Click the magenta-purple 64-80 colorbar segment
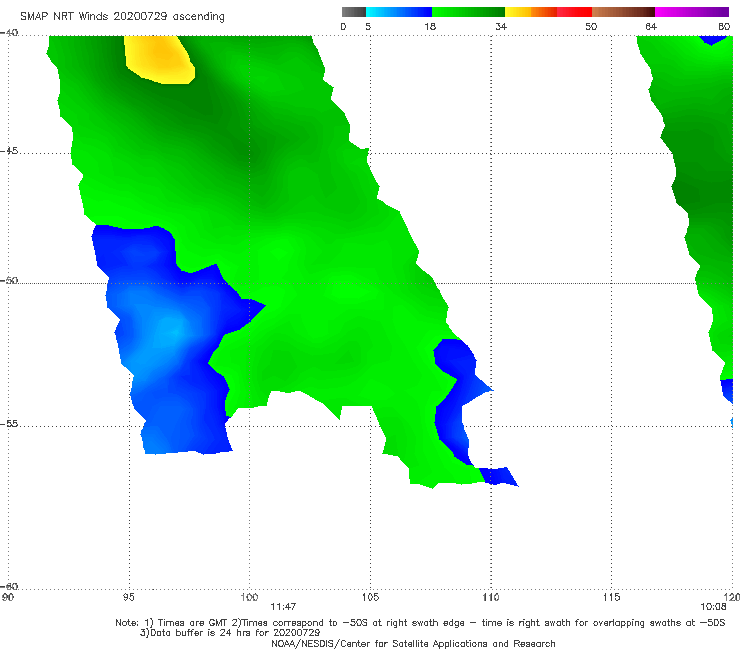This screenshot has width=740, height=650. pyautogui.click(x=692, y=12)
